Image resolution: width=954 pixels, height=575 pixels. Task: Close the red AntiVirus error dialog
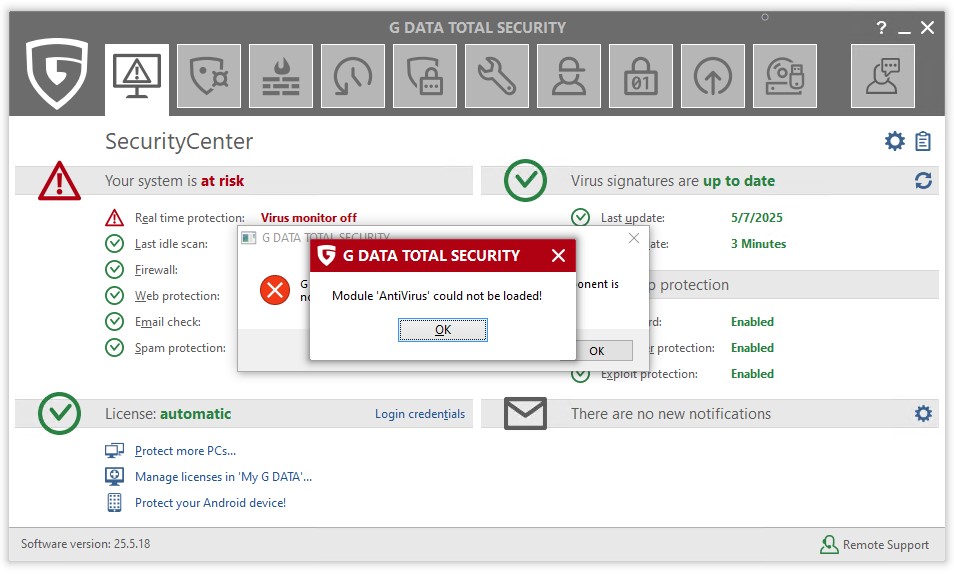558,256
